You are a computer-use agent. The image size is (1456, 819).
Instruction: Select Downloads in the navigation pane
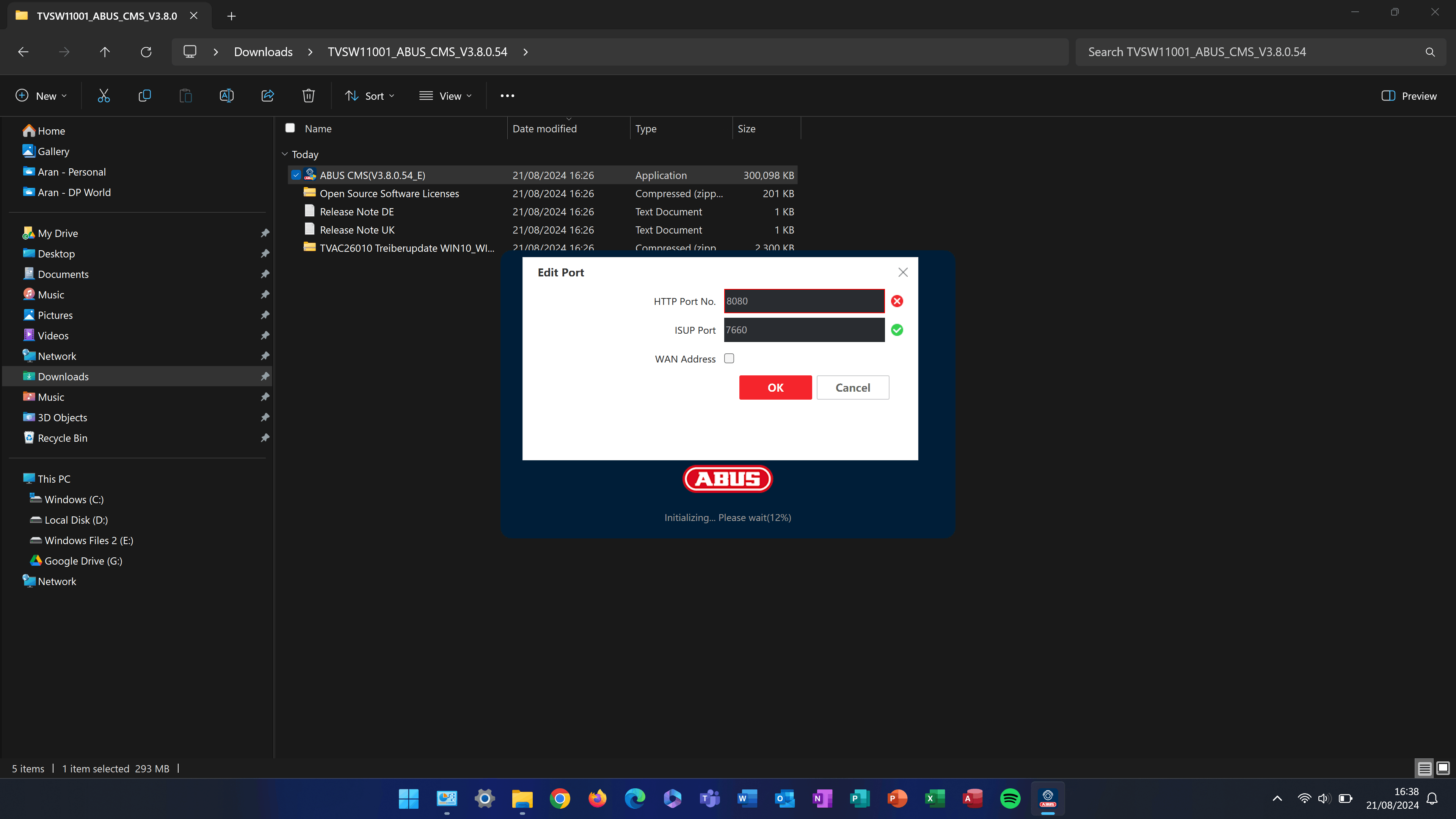click(63, 377)
